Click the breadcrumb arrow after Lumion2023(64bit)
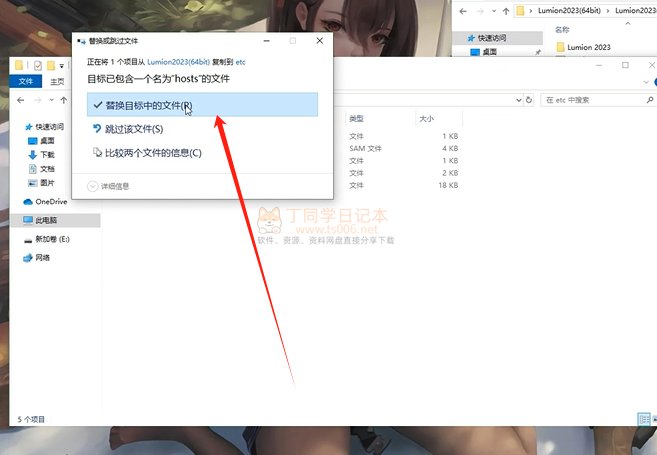 608,11
